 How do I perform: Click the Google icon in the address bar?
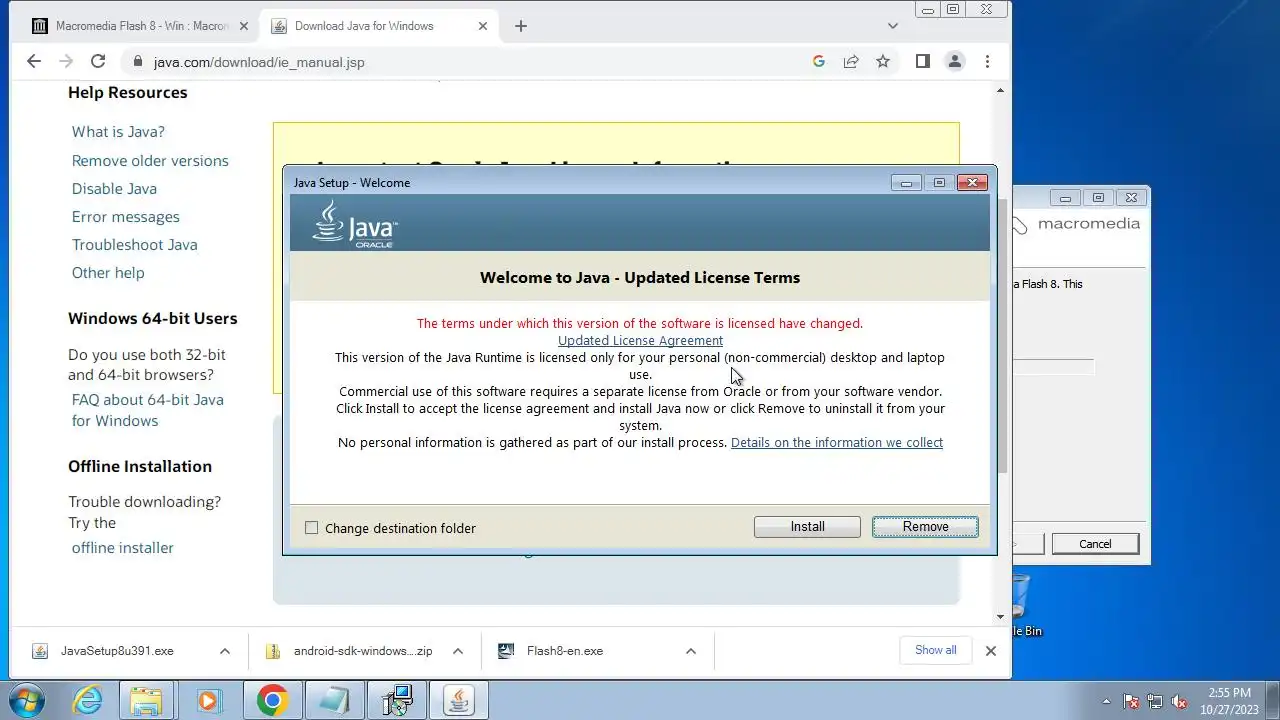819,62
